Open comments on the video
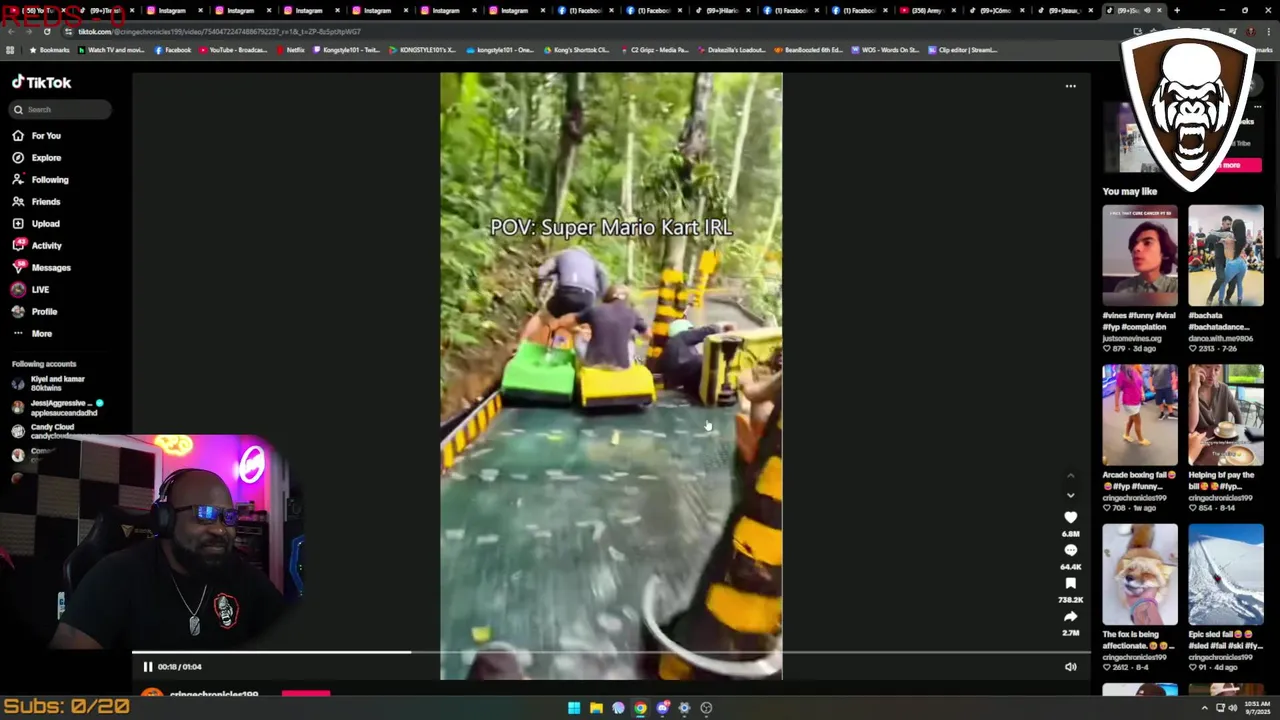 pyautogui.click(x=1070, y=551)
